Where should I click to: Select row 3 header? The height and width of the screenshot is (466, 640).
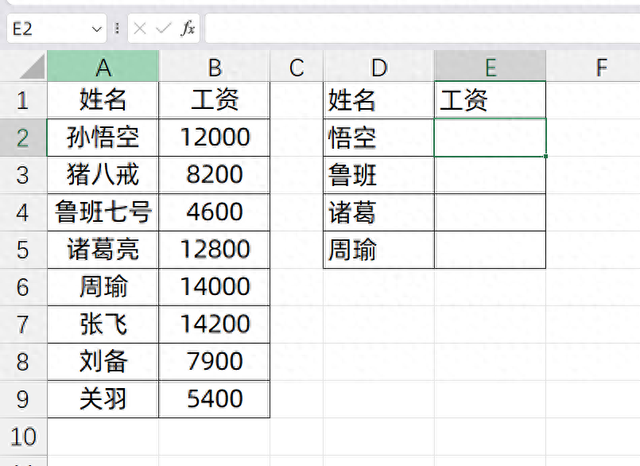[23, 175]
